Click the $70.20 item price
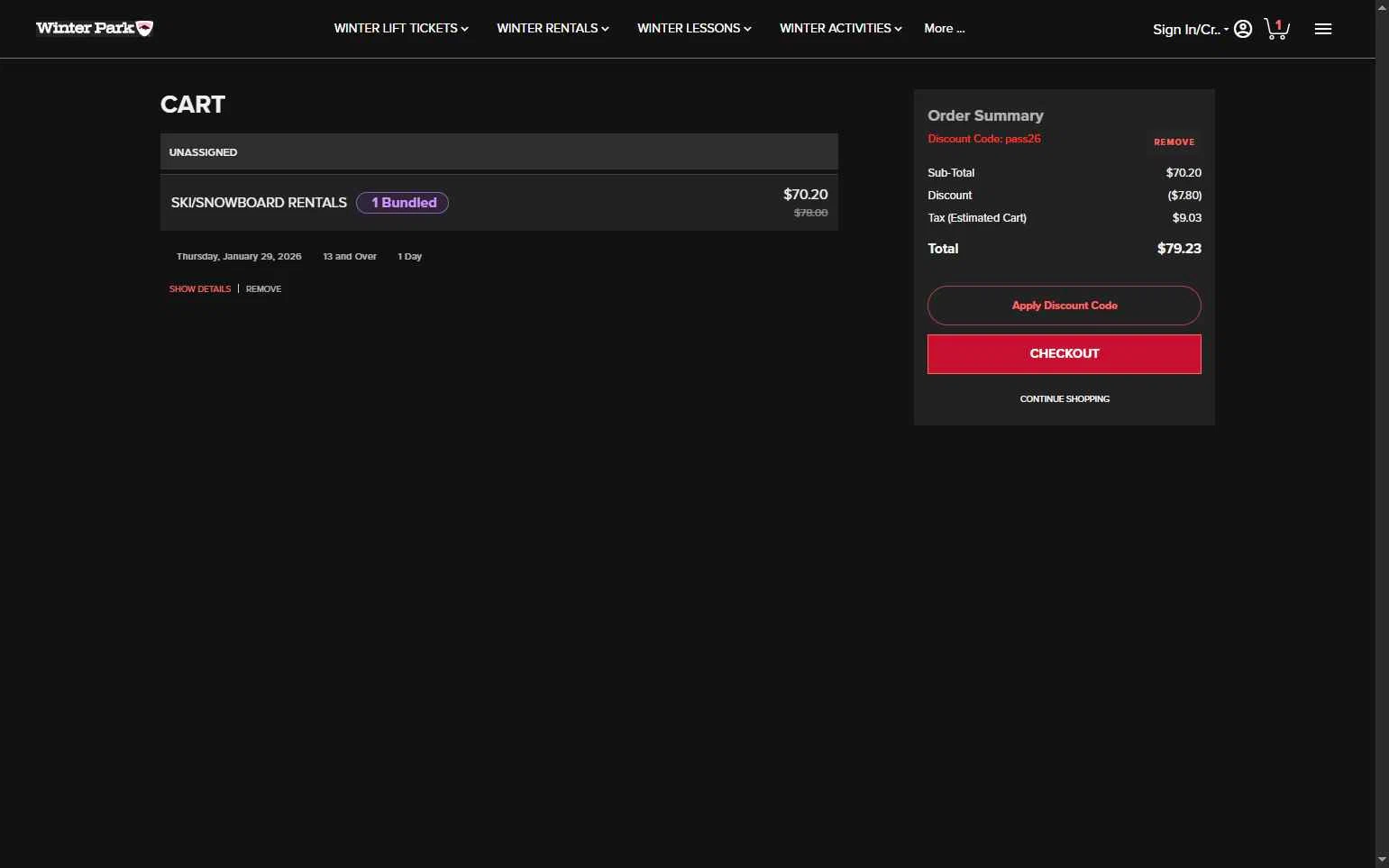The height and width of the screenshot is (868, 1389). coord(805,194)
